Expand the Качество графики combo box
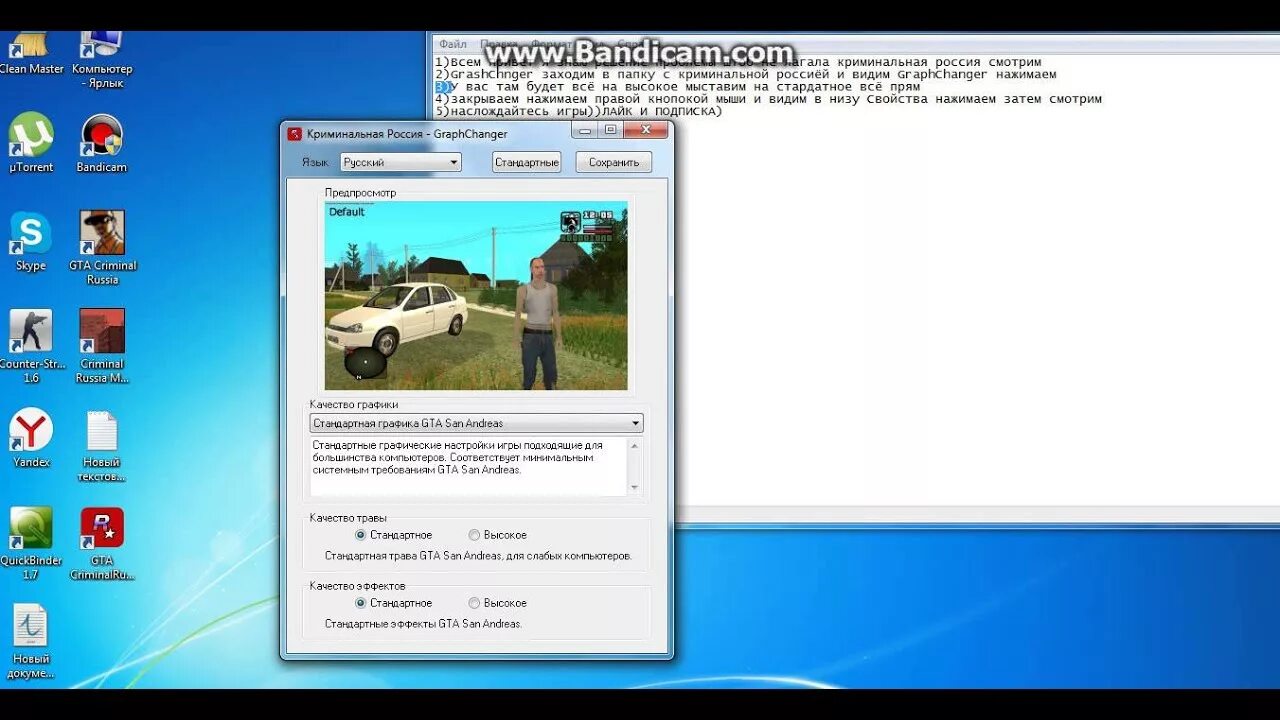 pyautogui.click(x=476, y=423)
